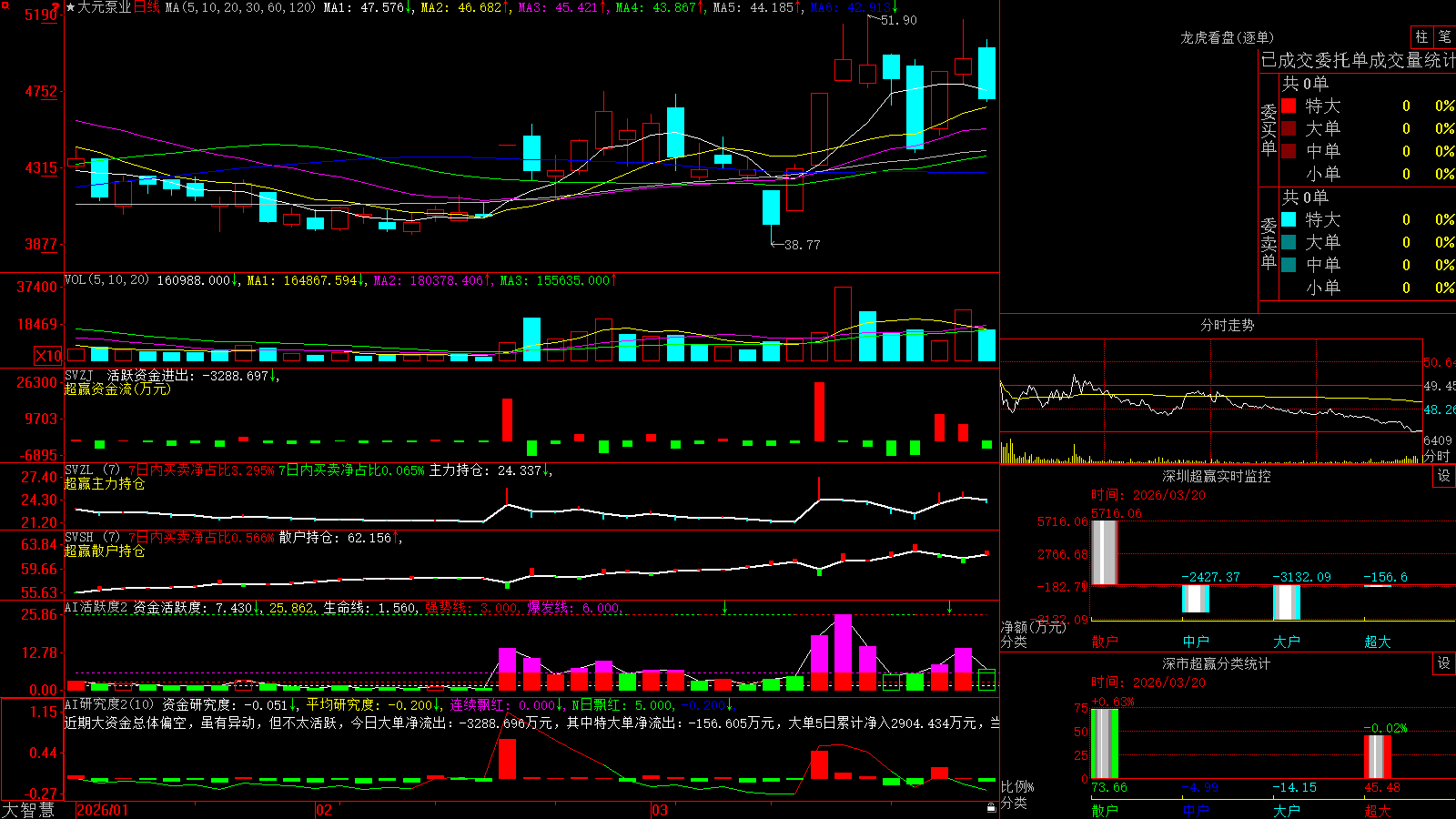Select 散户 category in 深市超赢分类统计
This screenshot has width=1456, height=819.
pos(1105,811)
